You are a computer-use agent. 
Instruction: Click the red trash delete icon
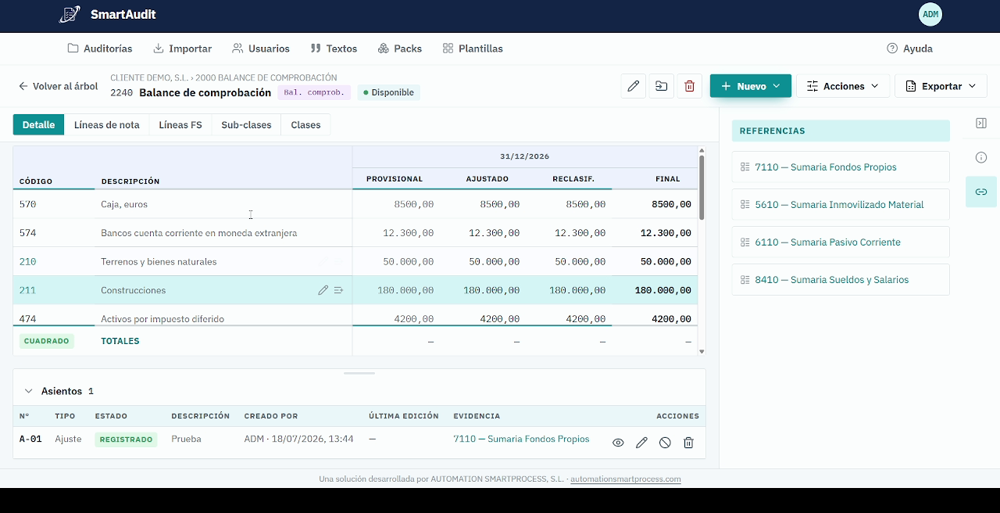point(689,86)
